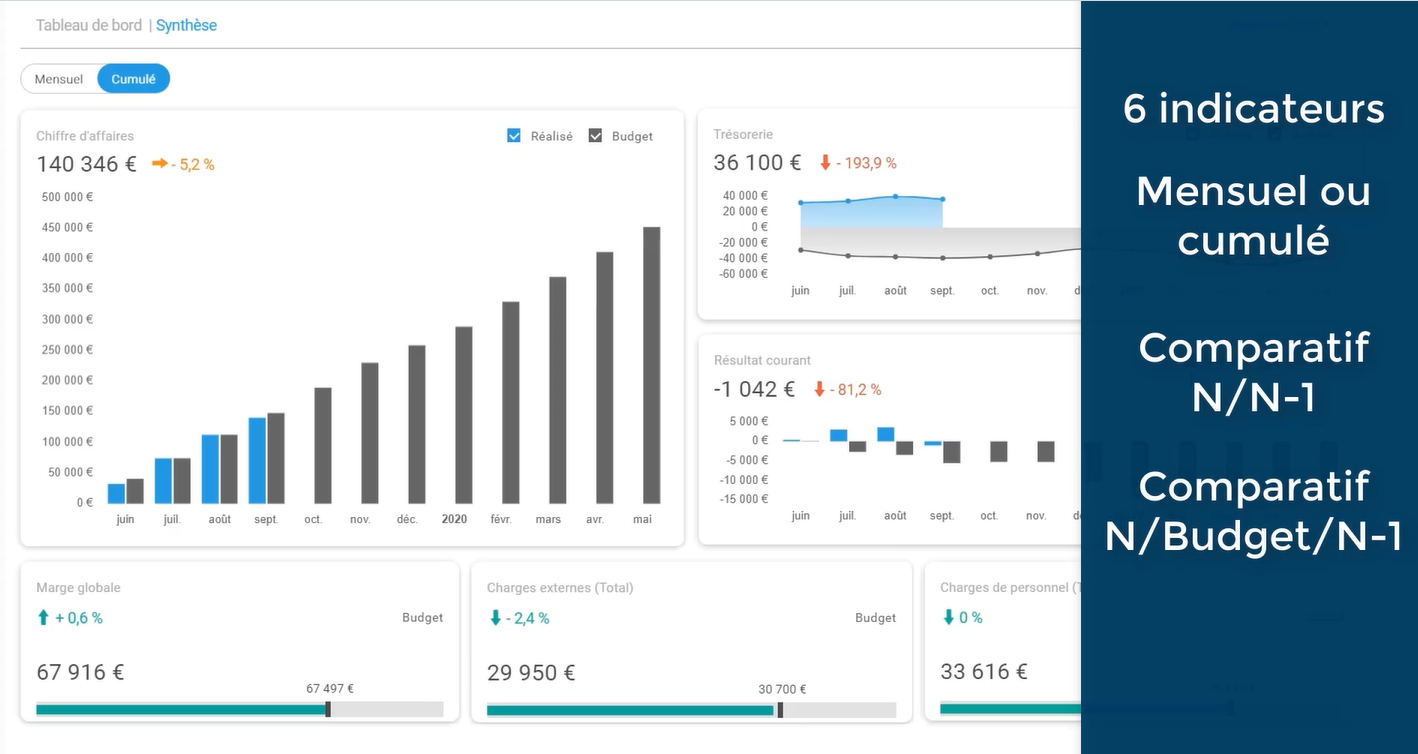The height and width of the screenshot is (754, 1418).
Task: Click the Trésorerie card title
Action: point(743,134)
